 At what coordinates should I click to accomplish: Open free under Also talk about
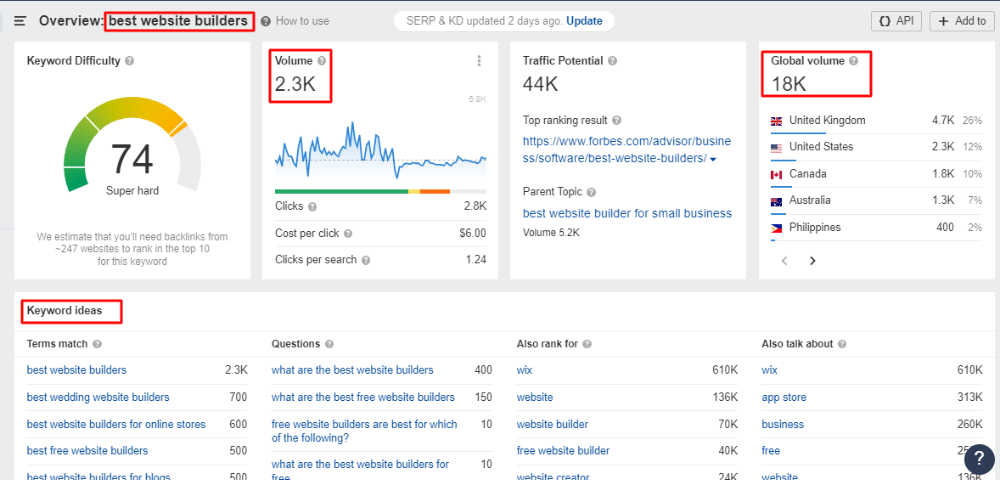click(x=770, y=451)
